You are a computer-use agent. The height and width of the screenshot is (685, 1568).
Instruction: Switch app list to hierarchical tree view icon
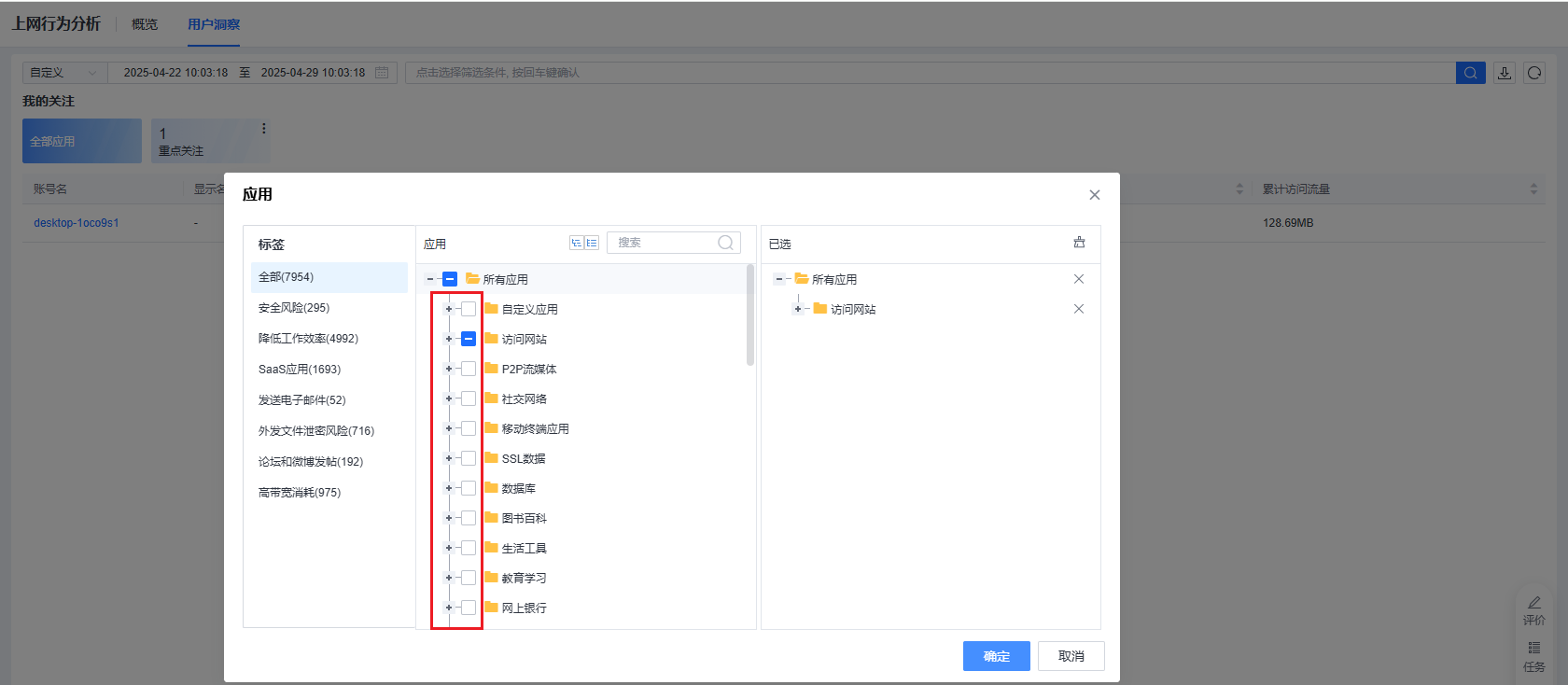pyautogui.click(x=577, y=243)
